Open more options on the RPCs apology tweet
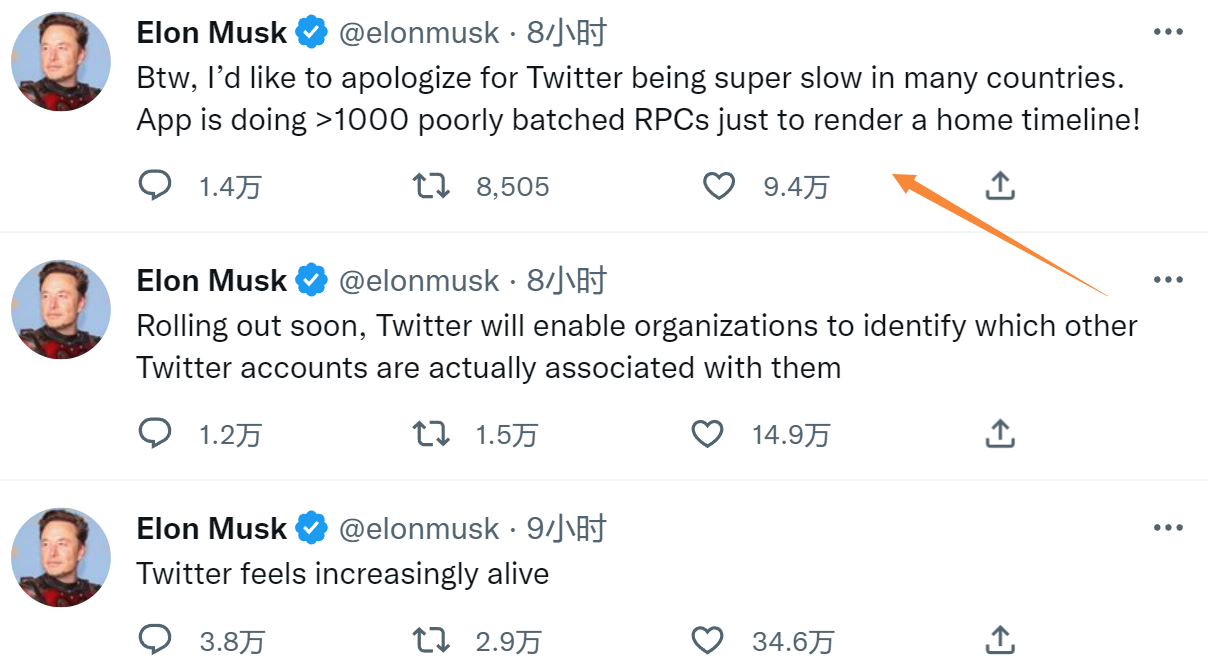 [1168, 32]
